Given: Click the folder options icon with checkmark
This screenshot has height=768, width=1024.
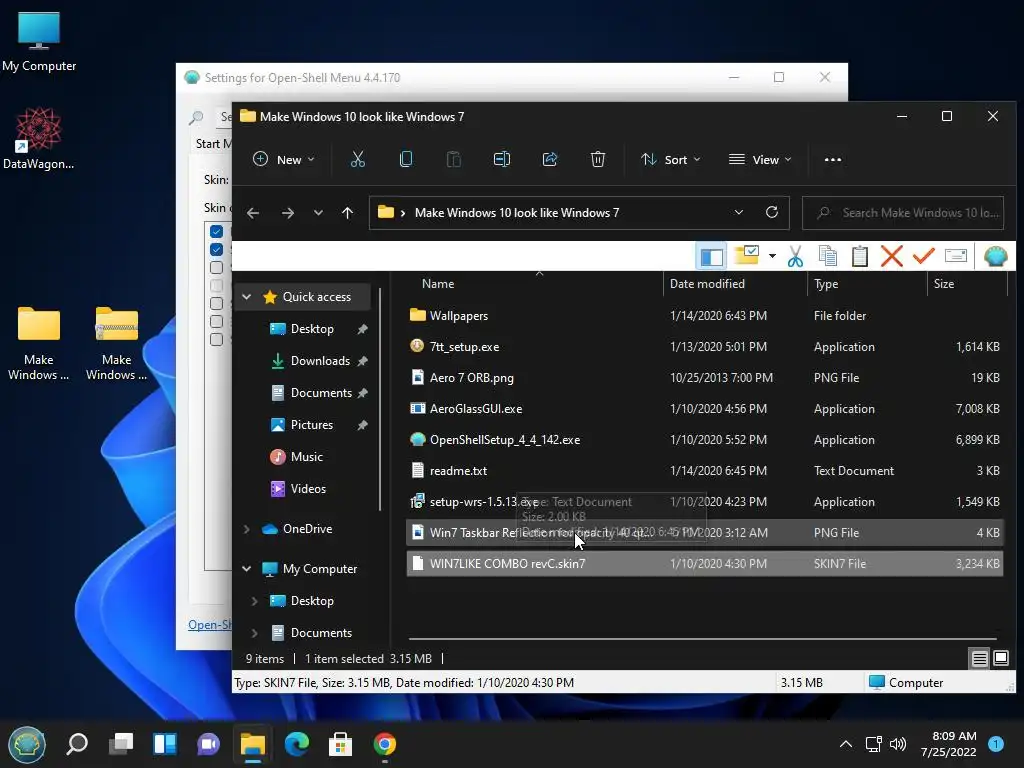Looking at the screenshot, I should point(746,255).
